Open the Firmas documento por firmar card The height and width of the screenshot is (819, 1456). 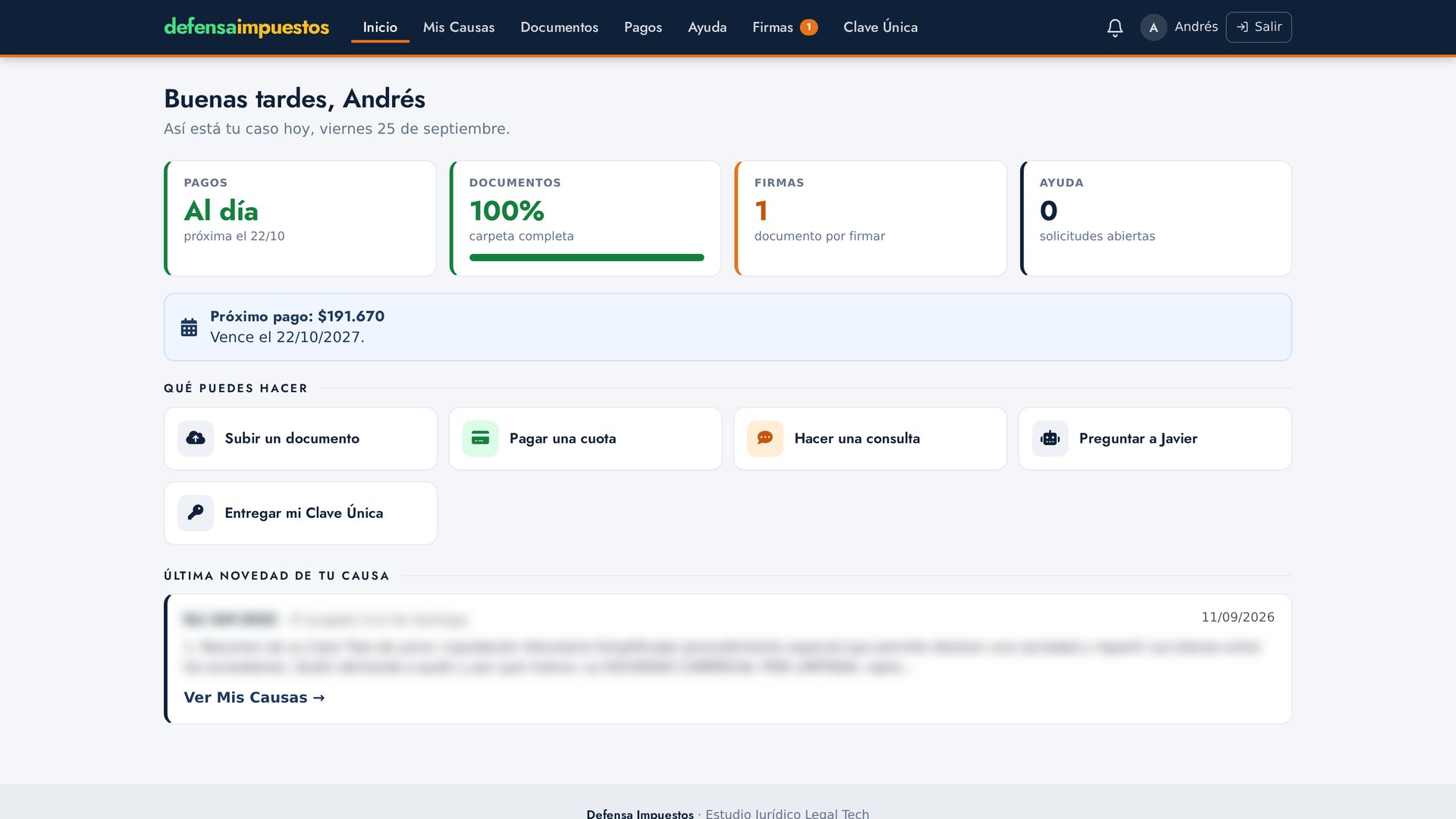871,218
